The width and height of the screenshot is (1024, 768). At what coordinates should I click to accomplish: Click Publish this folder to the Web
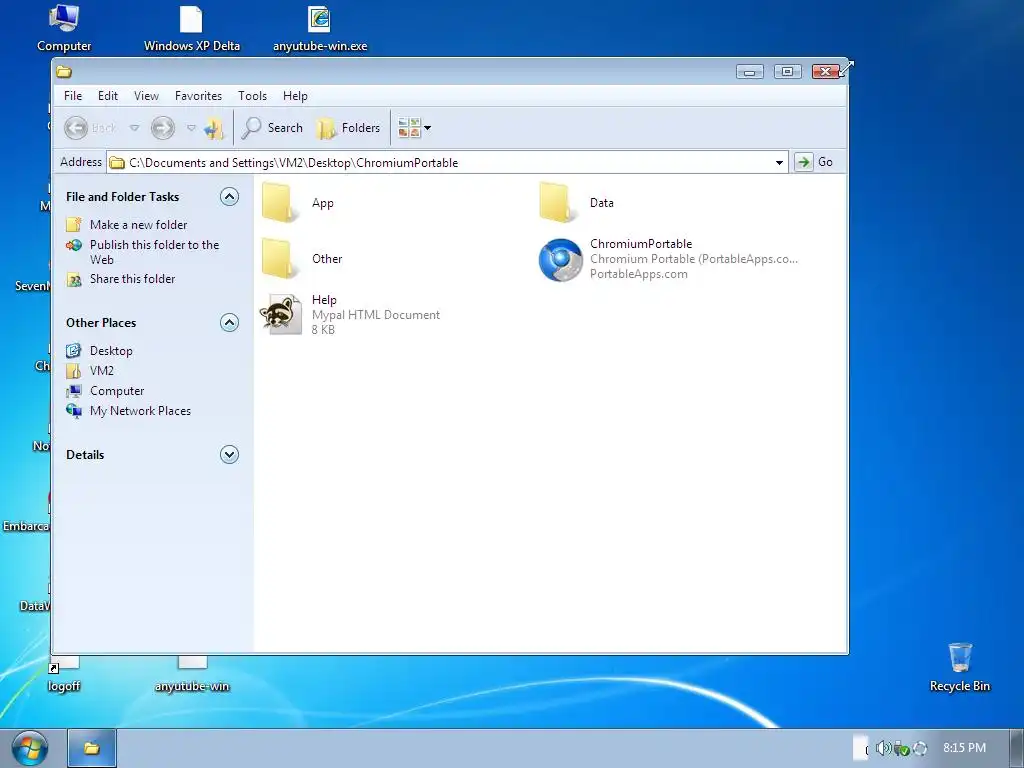click(155, 252)
